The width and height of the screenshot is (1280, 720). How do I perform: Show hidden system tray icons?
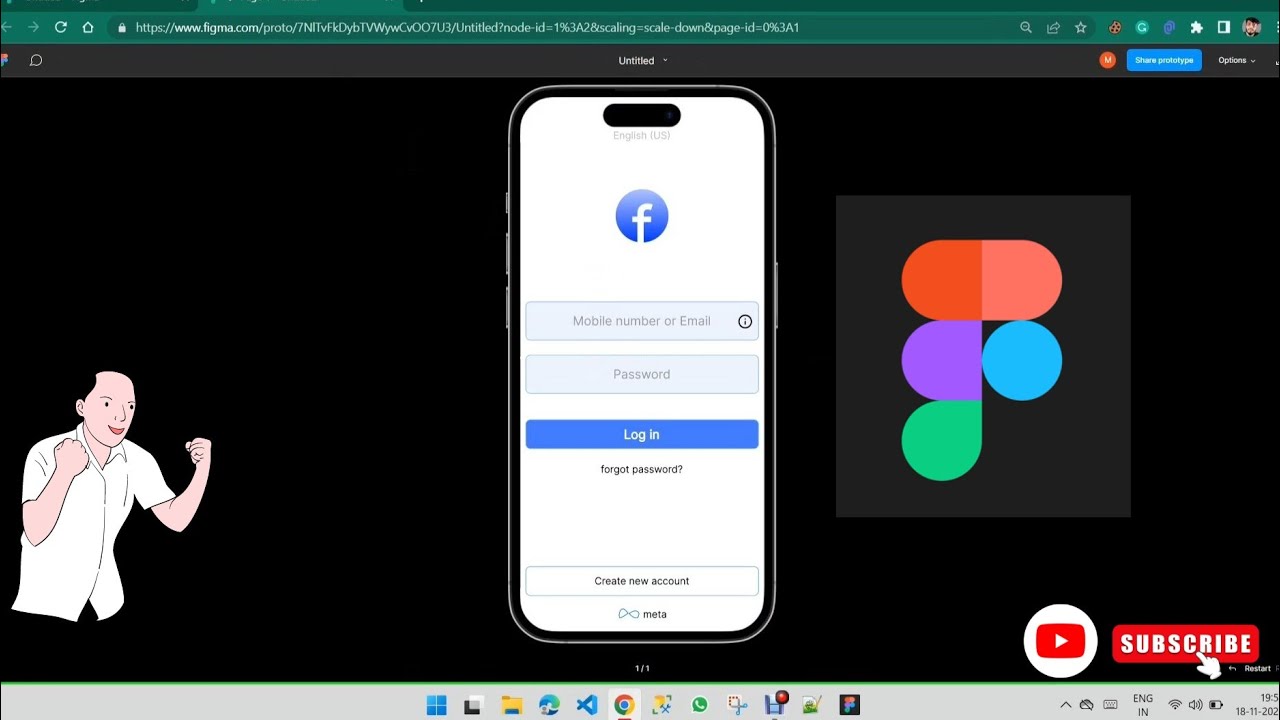tap(1065, 705)
